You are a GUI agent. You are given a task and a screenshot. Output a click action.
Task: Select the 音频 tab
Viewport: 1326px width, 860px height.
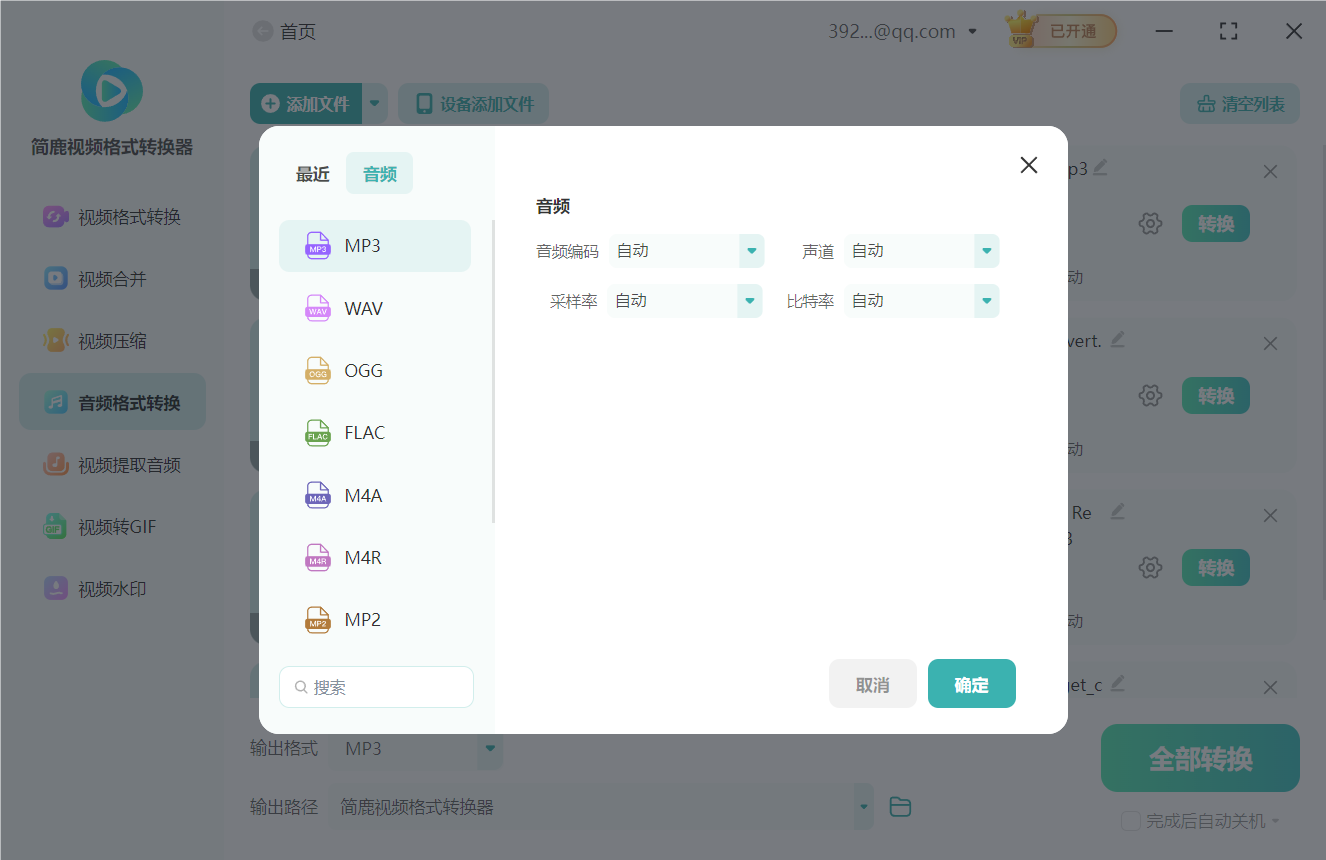pos(379,172)
